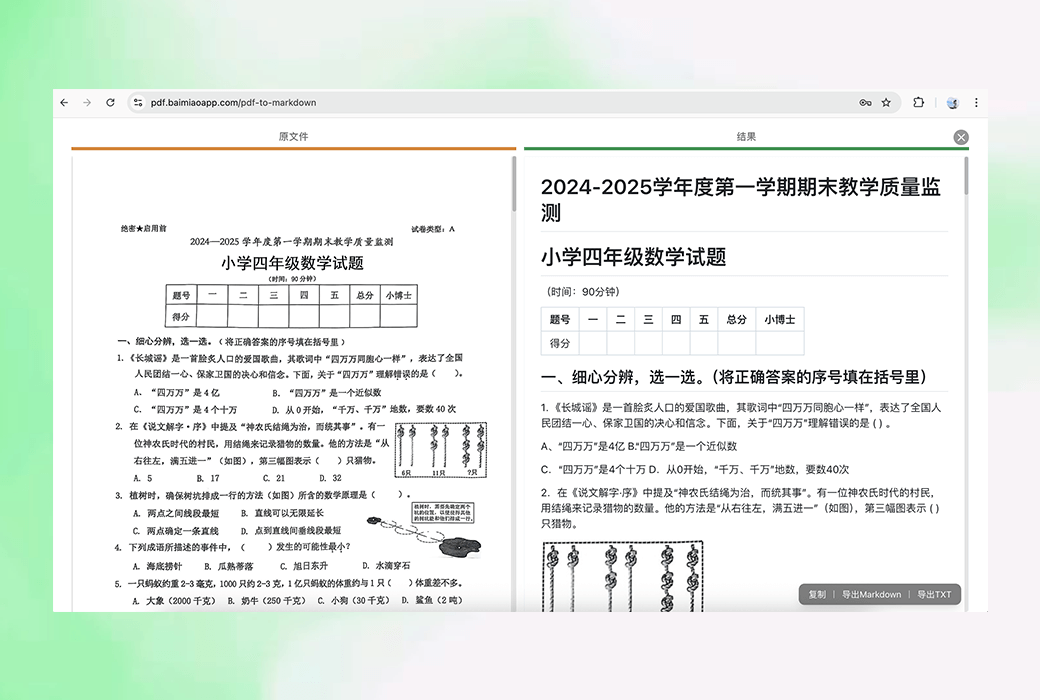1040x700 pixels.
Task: Select the 结果 tab header
Action: click(x=746, y=136)
